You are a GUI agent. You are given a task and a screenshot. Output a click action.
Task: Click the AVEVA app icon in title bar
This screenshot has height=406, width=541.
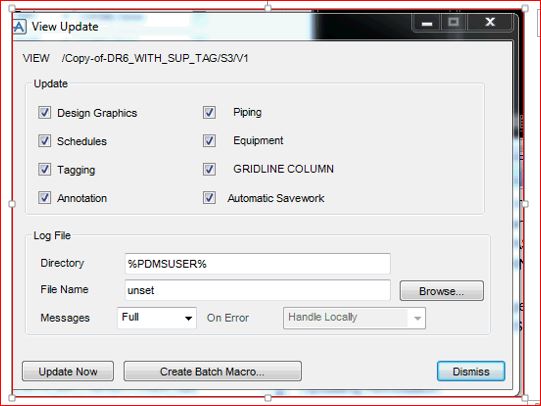tap(20, 27)
